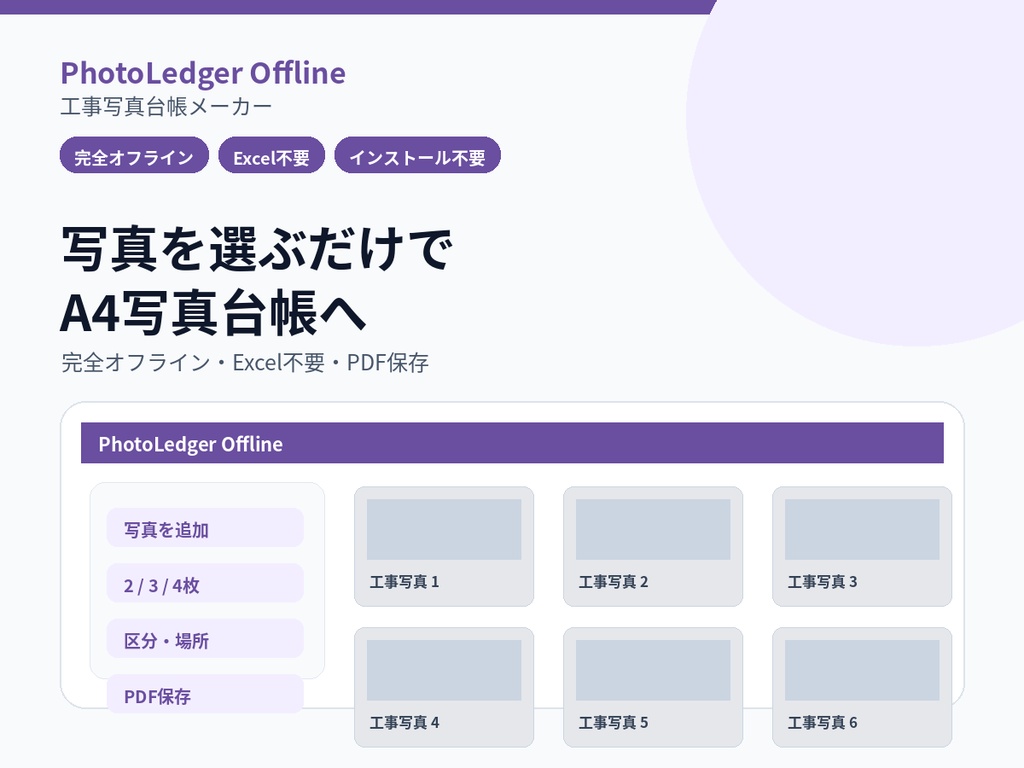
Task: Click the 工事写真台帳メーカー subtitle
Action: pyautogui.click(x=166, y=106)
